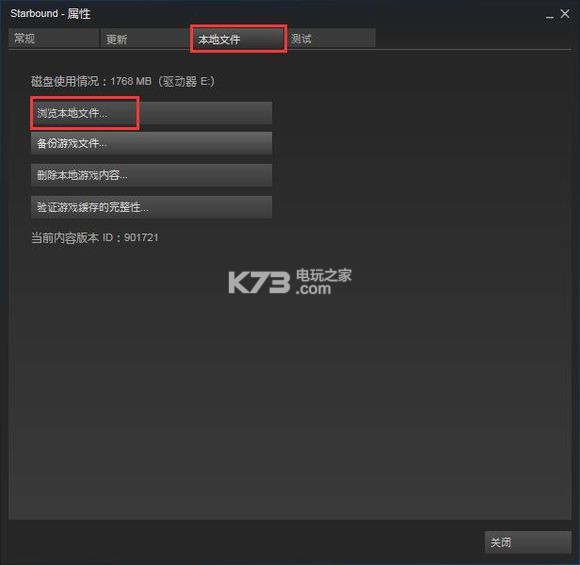Viewport: 580px width, 565px height.
Task: Select the 本地文件 tab
Action: pyautogui.click(x=238, y=38)
